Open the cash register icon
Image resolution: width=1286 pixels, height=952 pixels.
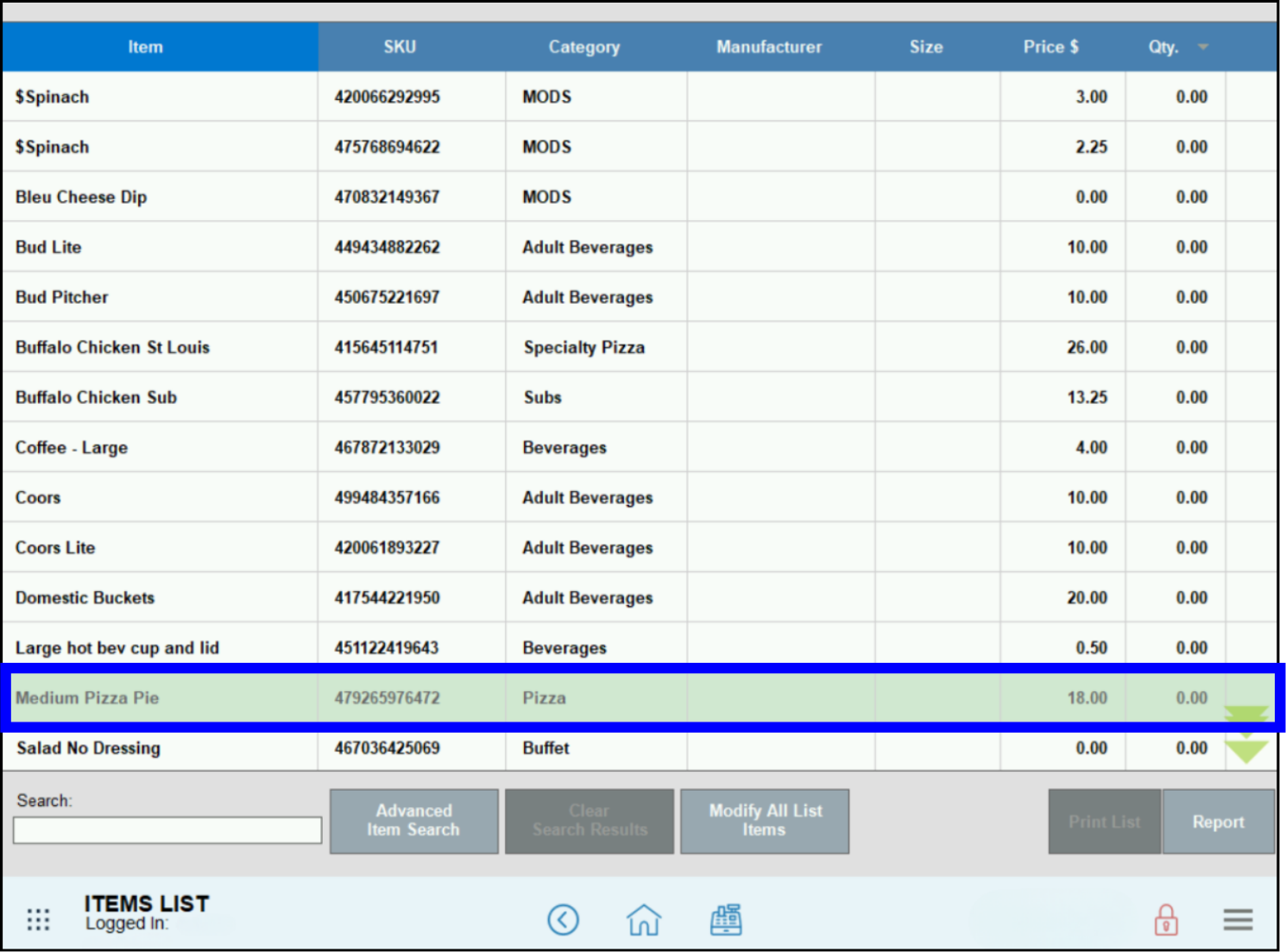click(x=726, y=920)
